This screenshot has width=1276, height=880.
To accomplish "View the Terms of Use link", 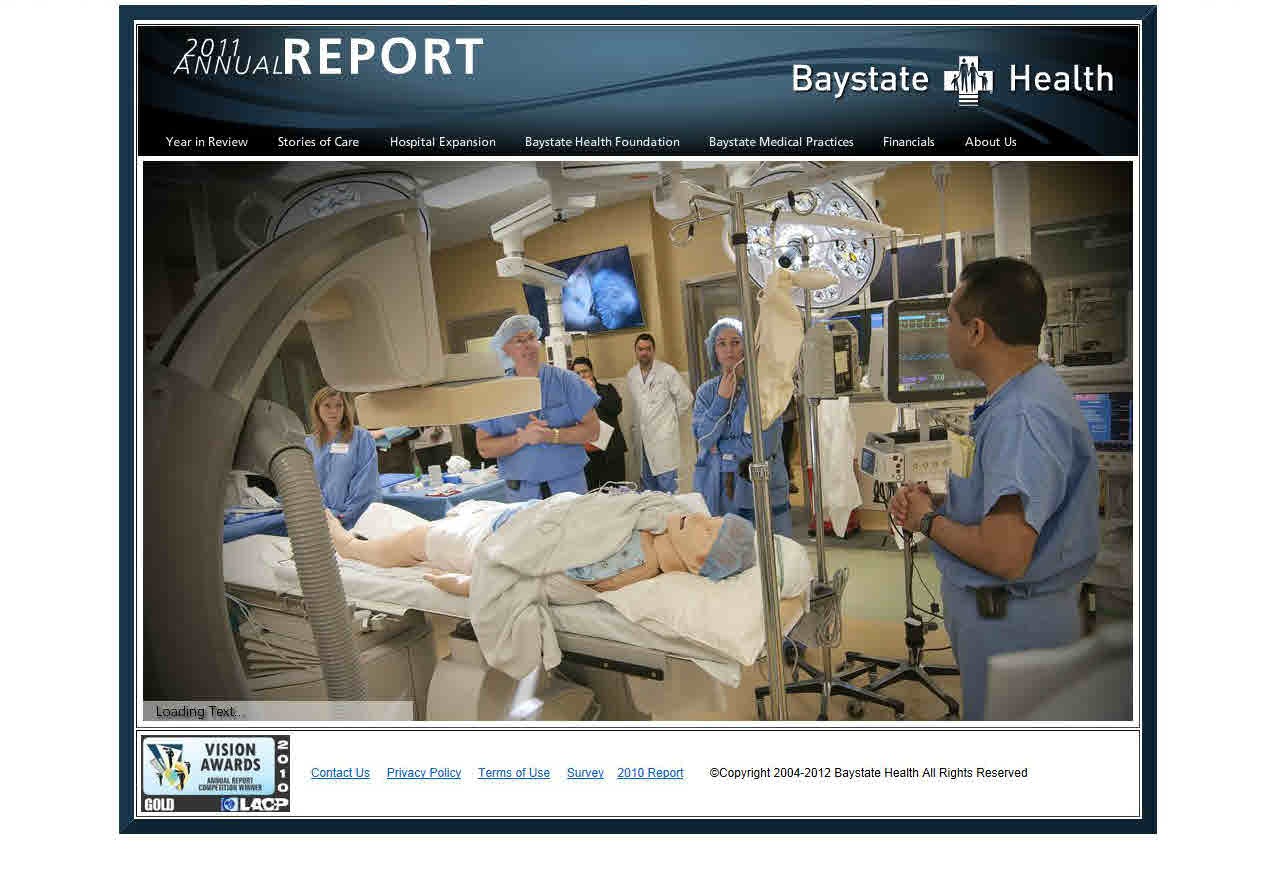I will pos(514,773).
